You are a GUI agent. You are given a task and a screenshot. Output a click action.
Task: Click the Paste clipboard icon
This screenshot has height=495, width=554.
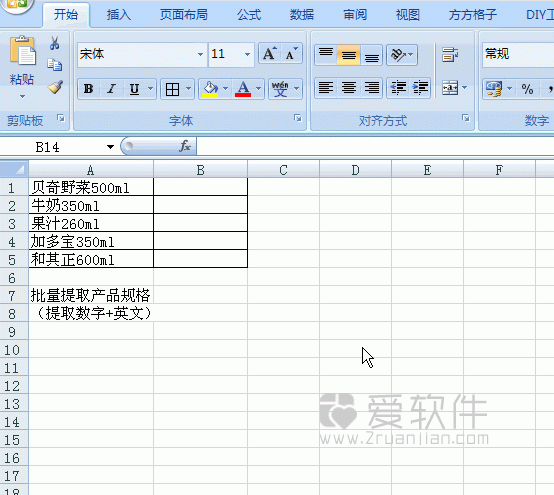click(x=22, y=51)
